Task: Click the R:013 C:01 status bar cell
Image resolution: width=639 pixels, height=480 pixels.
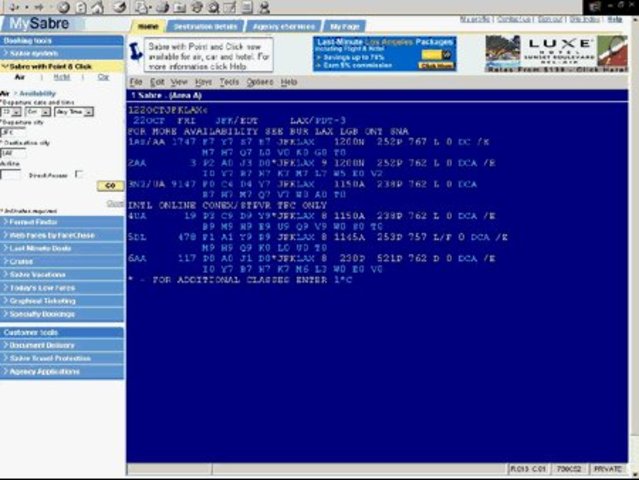Action: (x=528, y=469)
